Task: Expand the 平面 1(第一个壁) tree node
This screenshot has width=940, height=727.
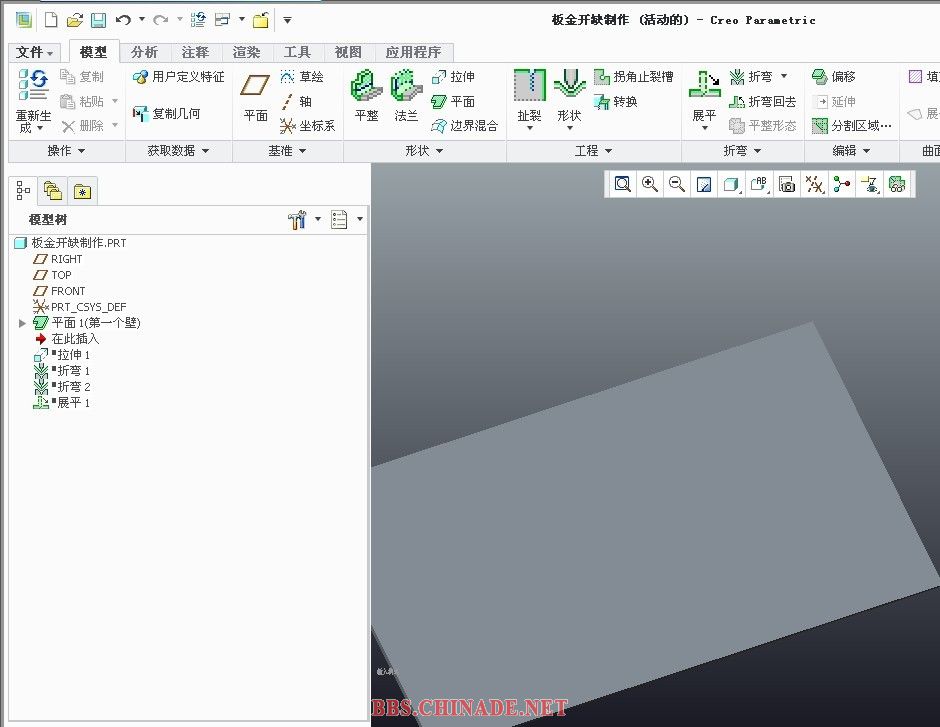Action: click(x=23, y=323)
